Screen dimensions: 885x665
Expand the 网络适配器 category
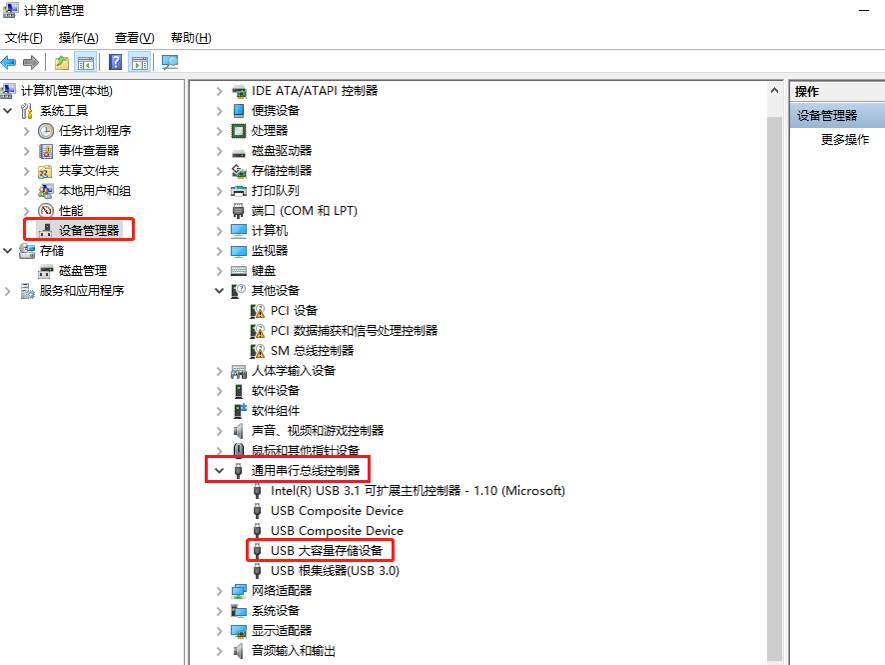(x=219, y=590)
